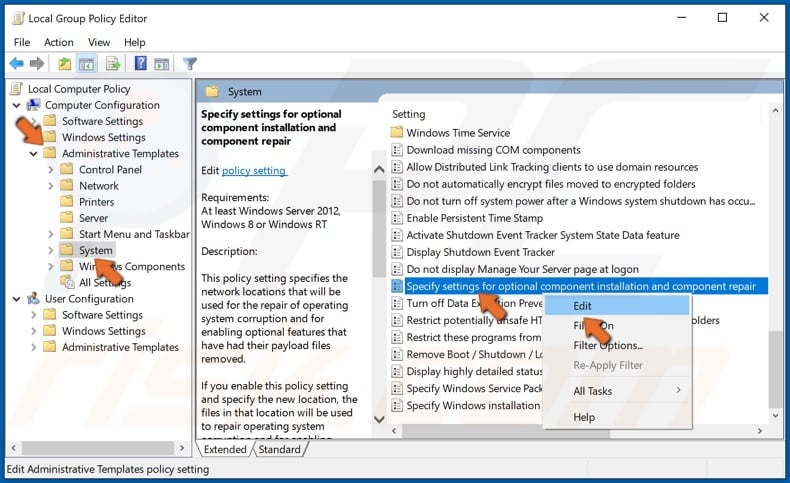
Task: Open the Action menu
Action: coord(58,42)
